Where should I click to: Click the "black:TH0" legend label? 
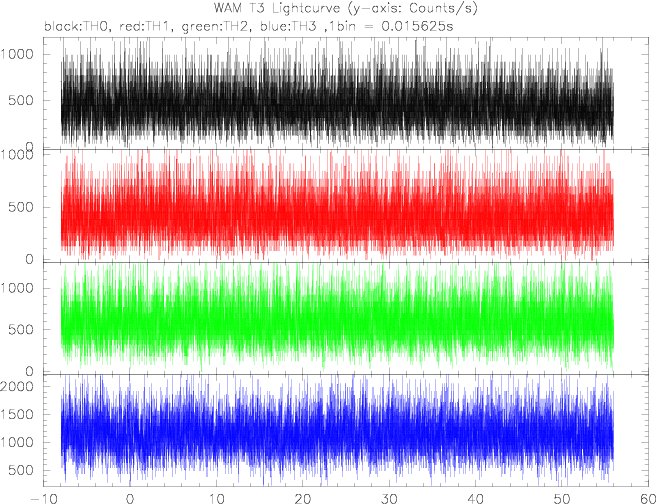(x=78, y=27)
